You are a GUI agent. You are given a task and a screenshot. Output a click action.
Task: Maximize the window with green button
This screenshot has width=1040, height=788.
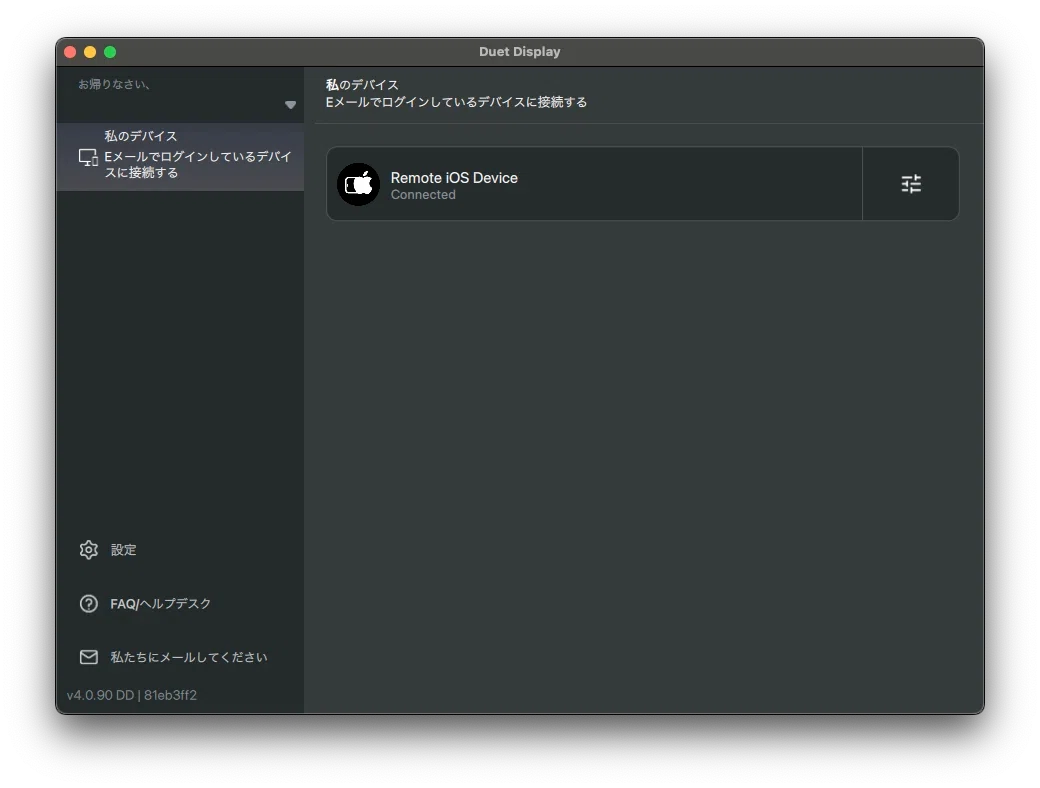[x=110, y=52]
